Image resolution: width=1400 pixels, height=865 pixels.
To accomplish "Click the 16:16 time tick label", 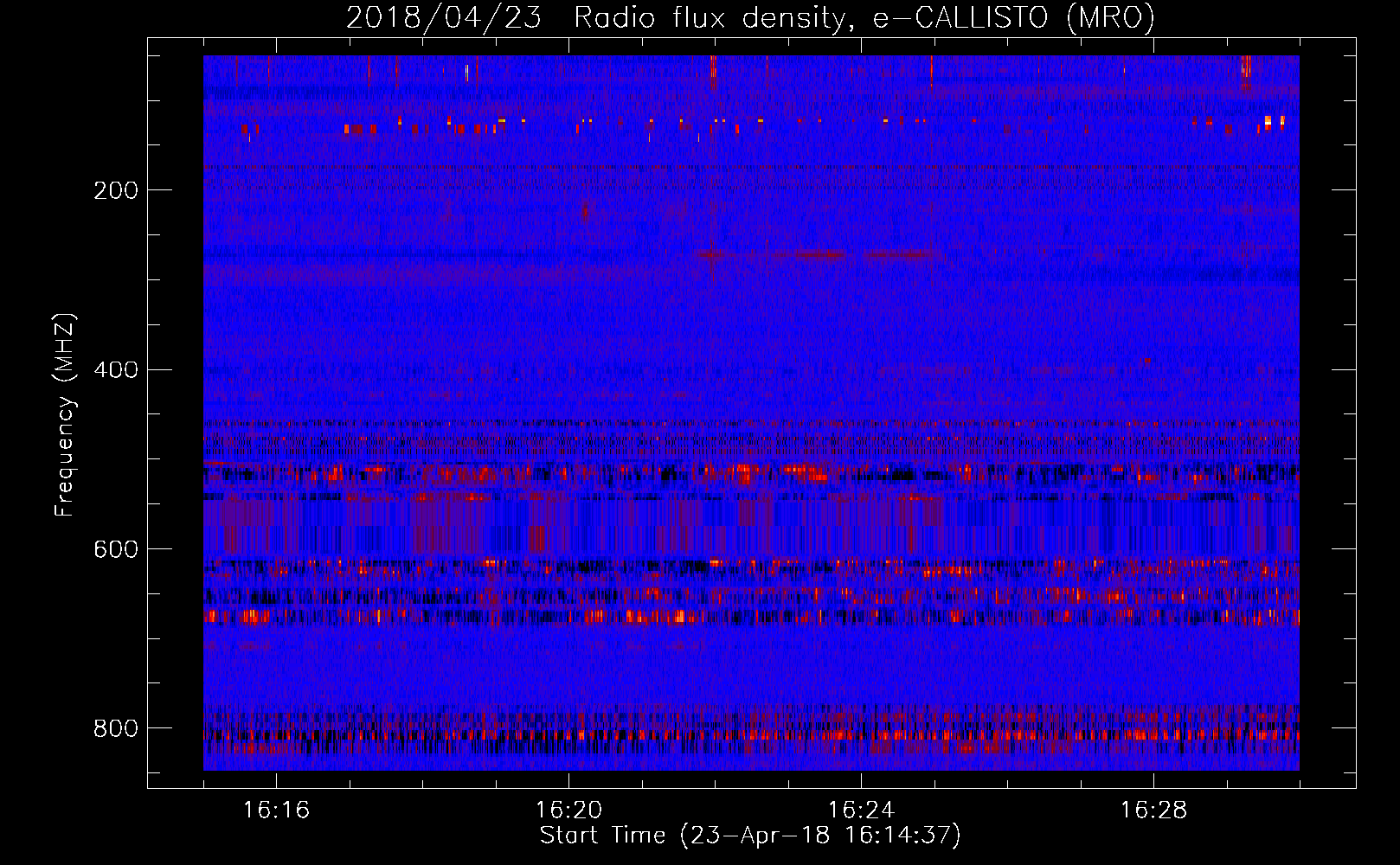I will coord(276,811).
